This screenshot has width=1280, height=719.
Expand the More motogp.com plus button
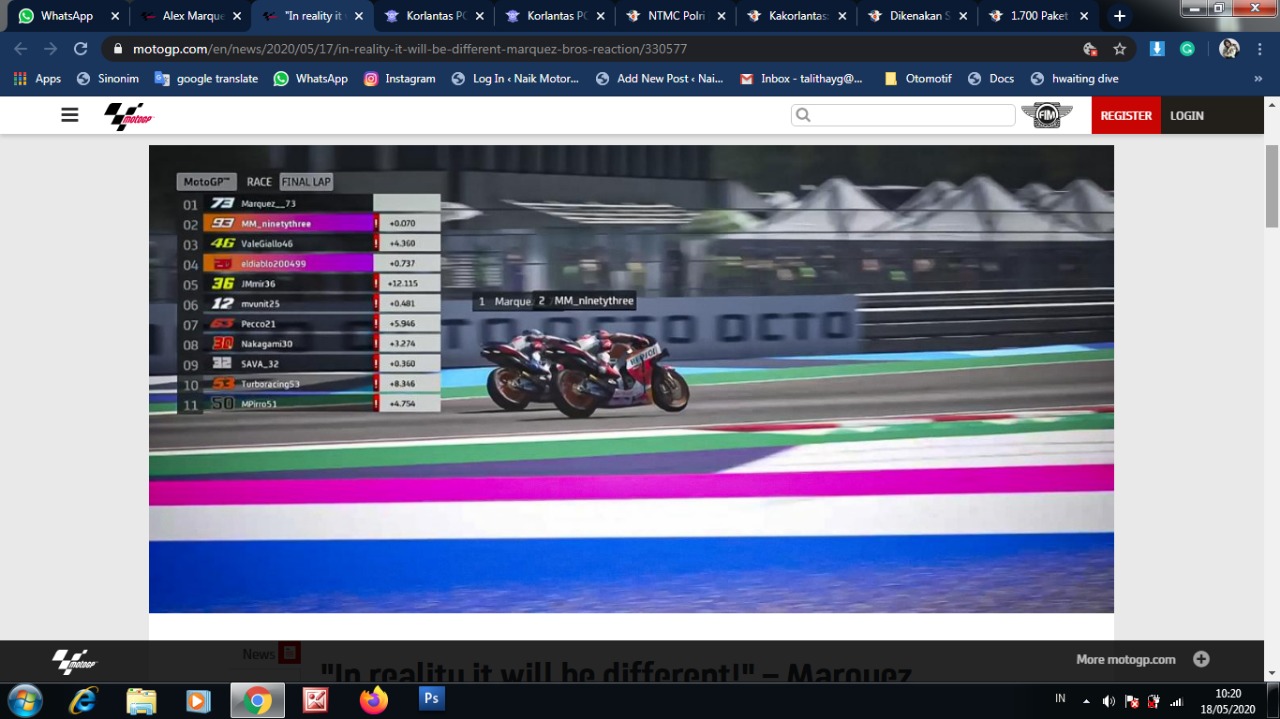1201,659
